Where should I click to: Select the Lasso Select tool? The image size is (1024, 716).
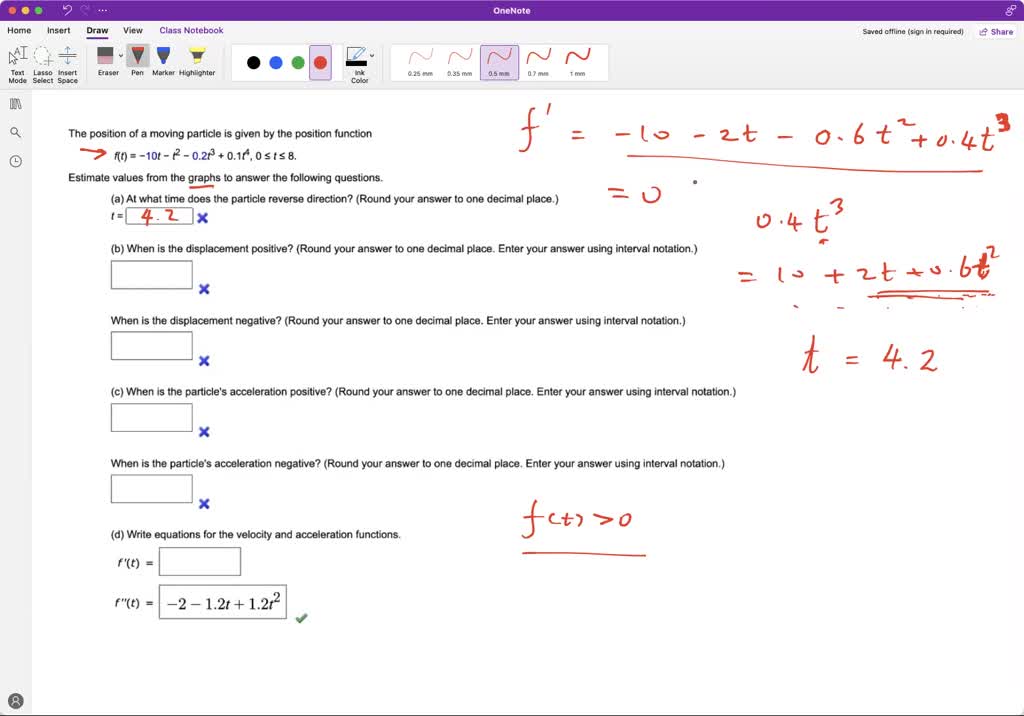point(42,62)
